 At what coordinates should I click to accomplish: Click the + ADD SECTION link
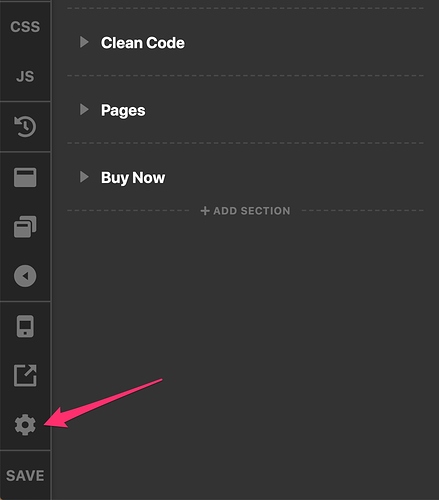pos(245,211)
